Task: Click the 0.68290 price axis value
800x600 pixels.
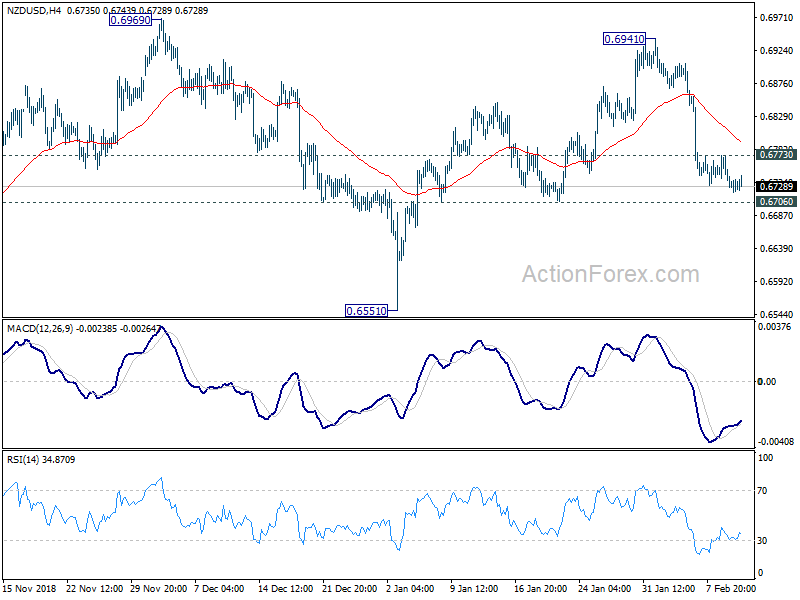Action: 777,117
